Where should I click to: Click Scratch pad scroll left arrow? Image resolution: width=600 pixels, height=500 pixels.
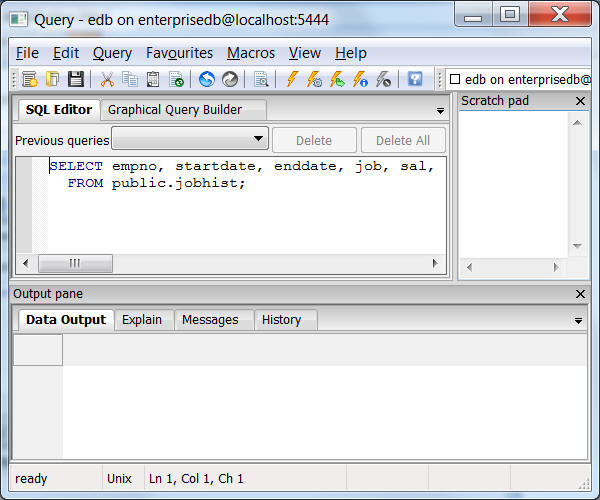tap(470, 267)
